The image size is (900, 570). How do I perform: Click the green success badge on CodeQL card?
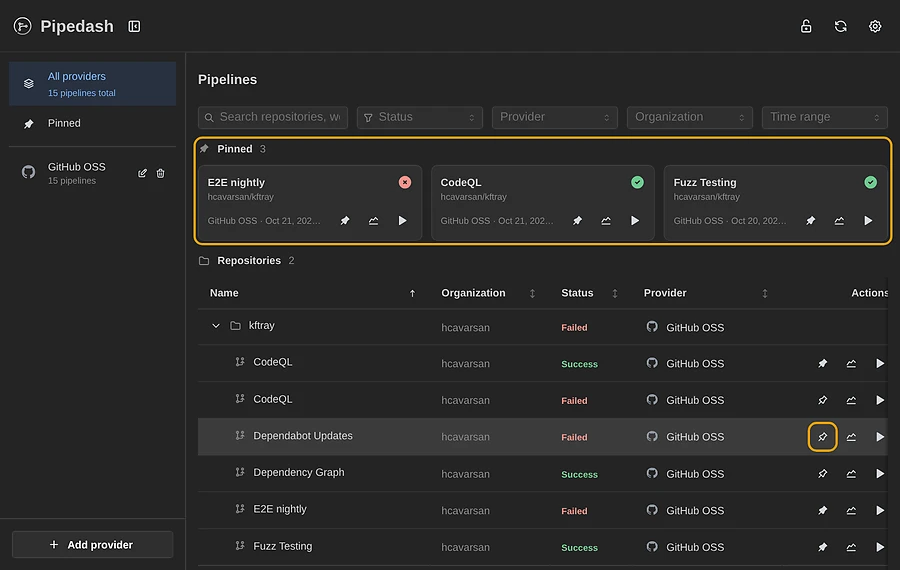(637, 182)
